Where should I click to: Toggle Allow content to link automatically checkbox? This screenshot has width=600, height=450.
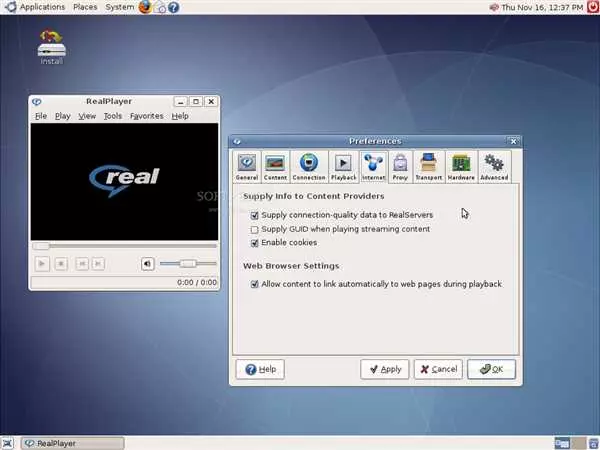[x=254, y=284]
